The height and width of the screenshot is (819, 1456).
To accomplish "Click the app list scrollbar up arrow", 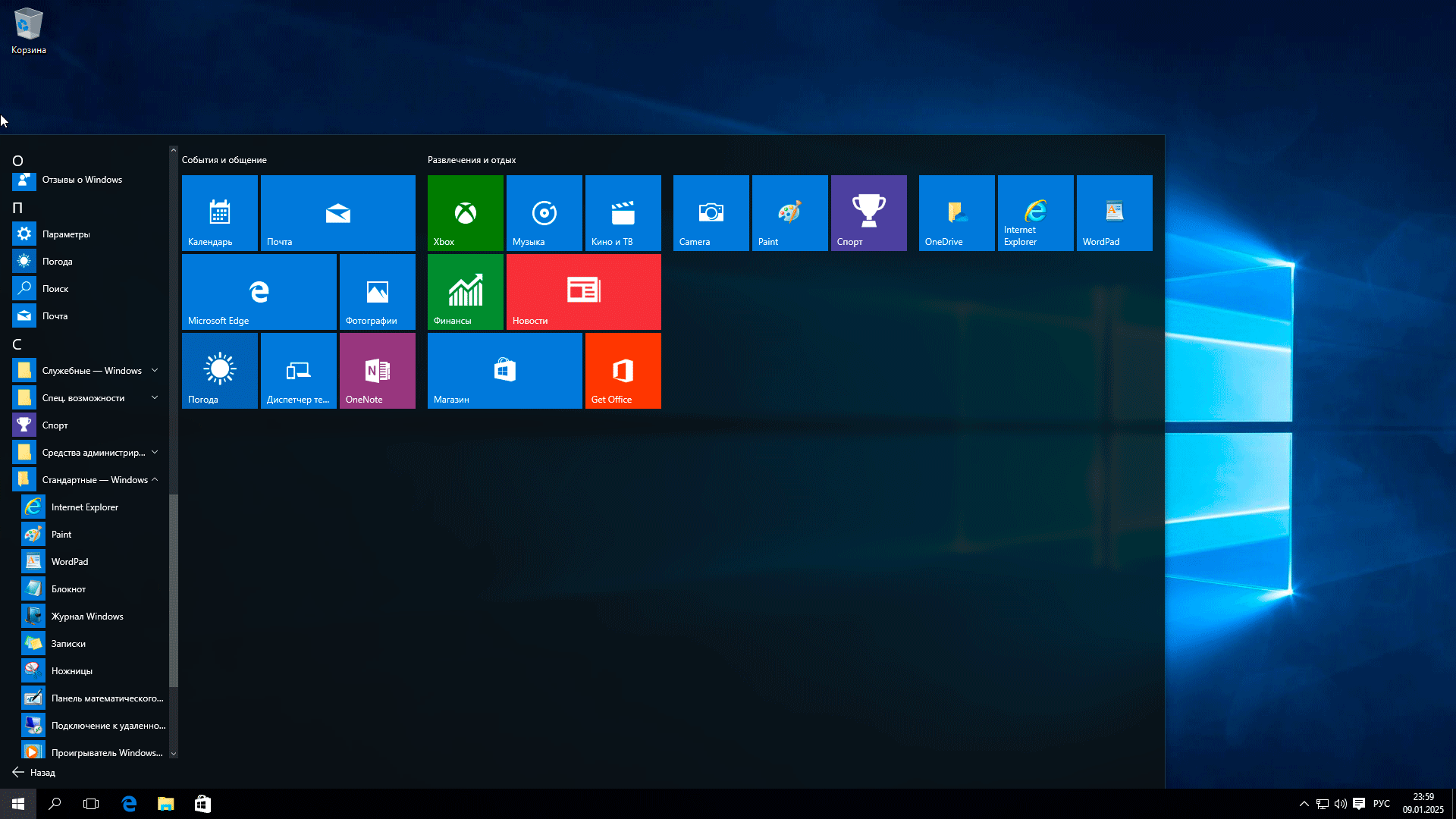I will [x=174, y=150].
